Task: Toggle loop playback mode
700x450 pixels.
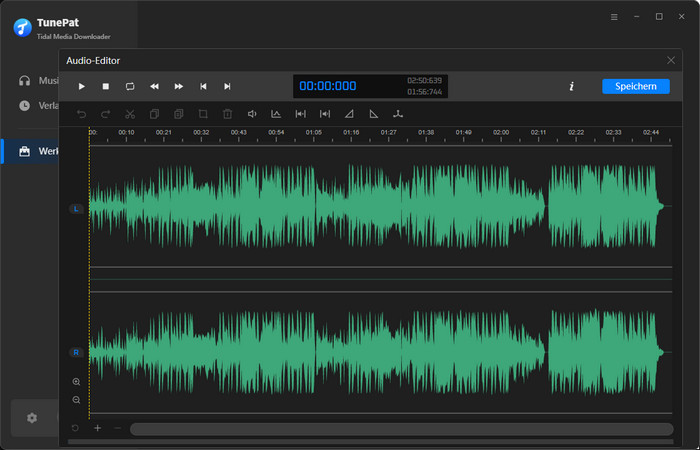Action: [x=130, y=87]
